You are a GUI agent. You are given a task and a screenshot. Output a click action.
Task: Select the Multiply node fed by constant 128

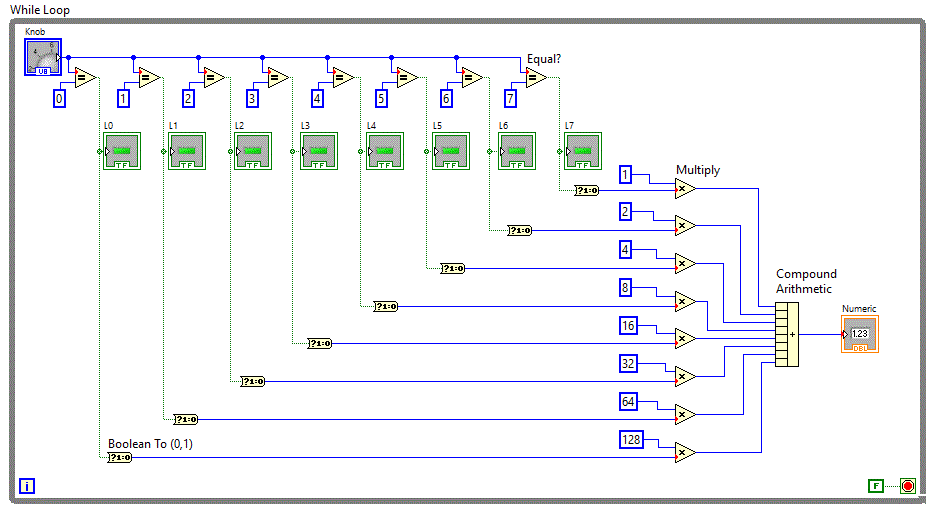click(x=684, y=452)
